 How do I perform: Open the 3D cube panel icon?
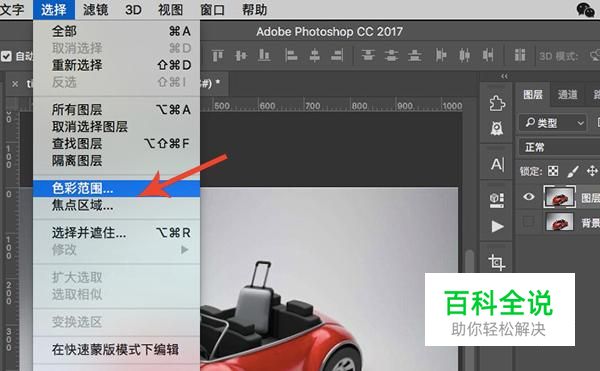coord(497,200)
